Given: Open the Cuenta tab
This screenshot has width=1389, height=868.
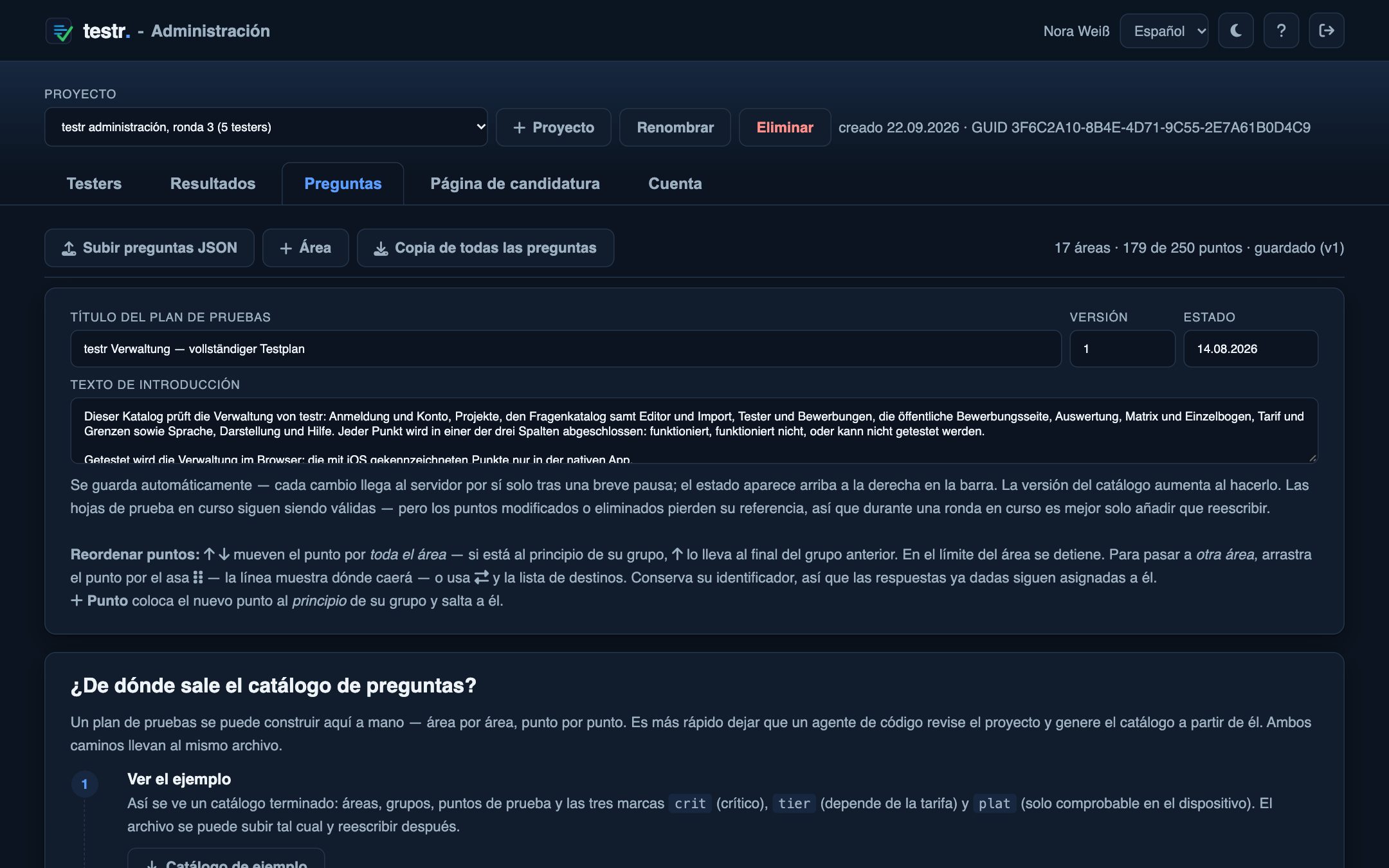Looking at the screenshot, I should pos(675,184).
